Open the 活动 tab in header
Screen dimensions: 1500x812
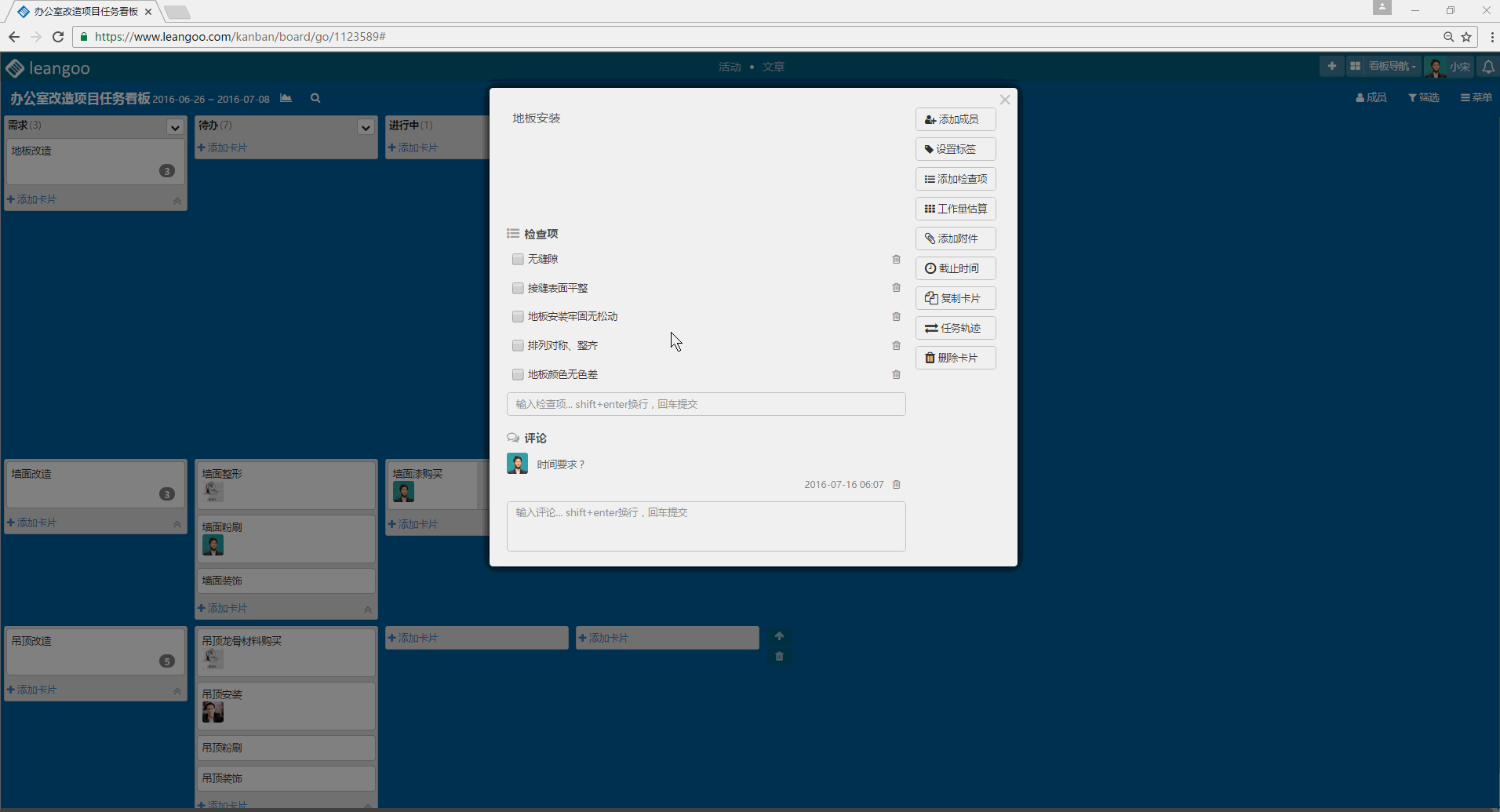tap(730, 67)
